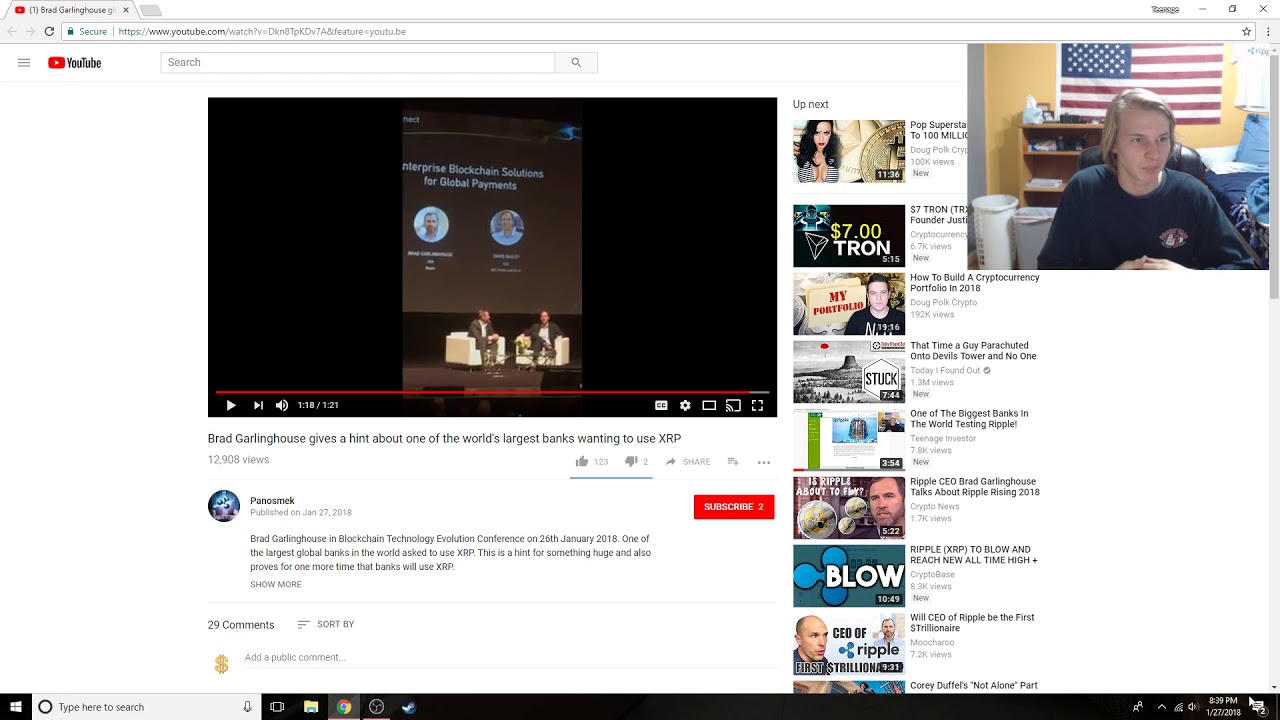Open the Doug Polk Crypto channel under Portfolio video
The height and width of the screenshot is (720, 1280).
[944, 303]
